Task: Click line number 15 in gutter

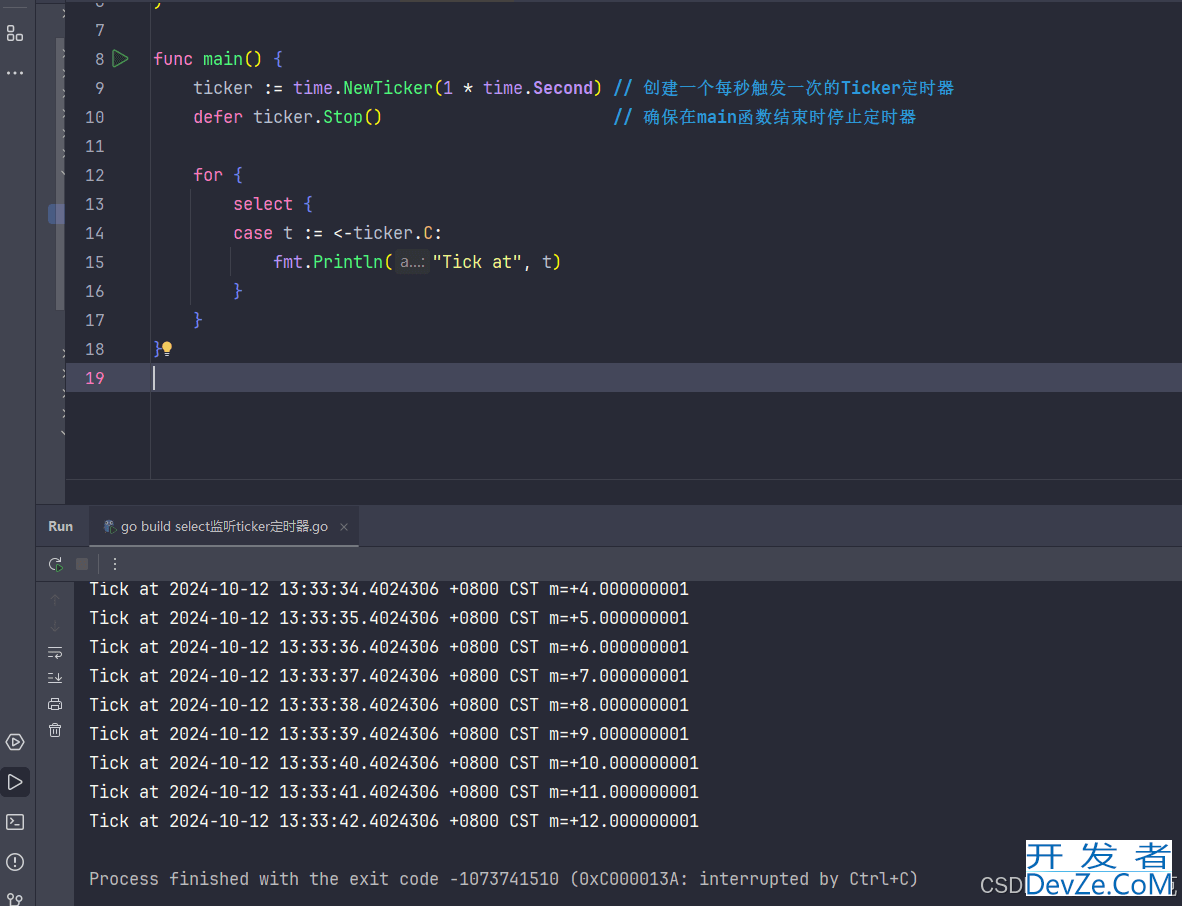Action: tap(95, 262)
